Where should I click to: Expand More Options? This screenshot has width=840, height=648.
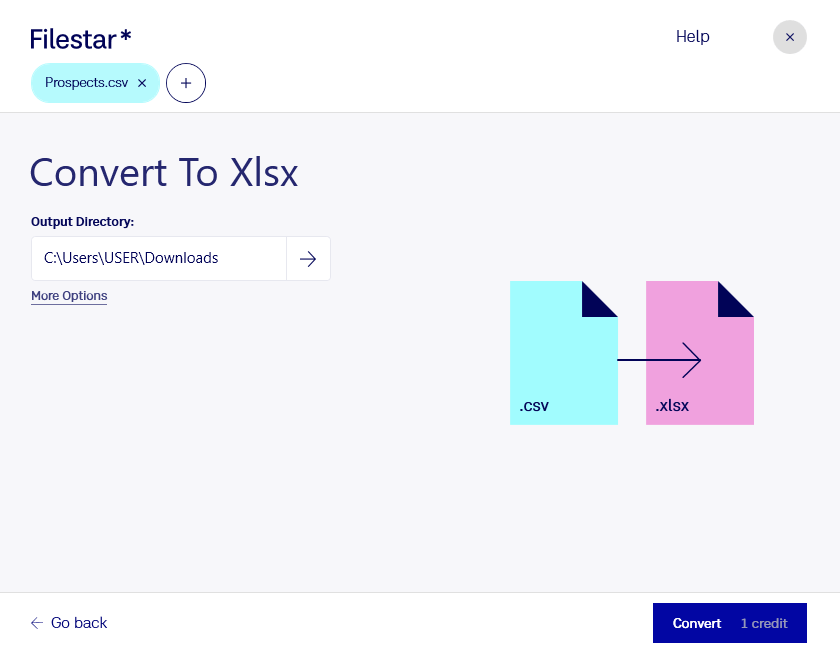point(69,296)
